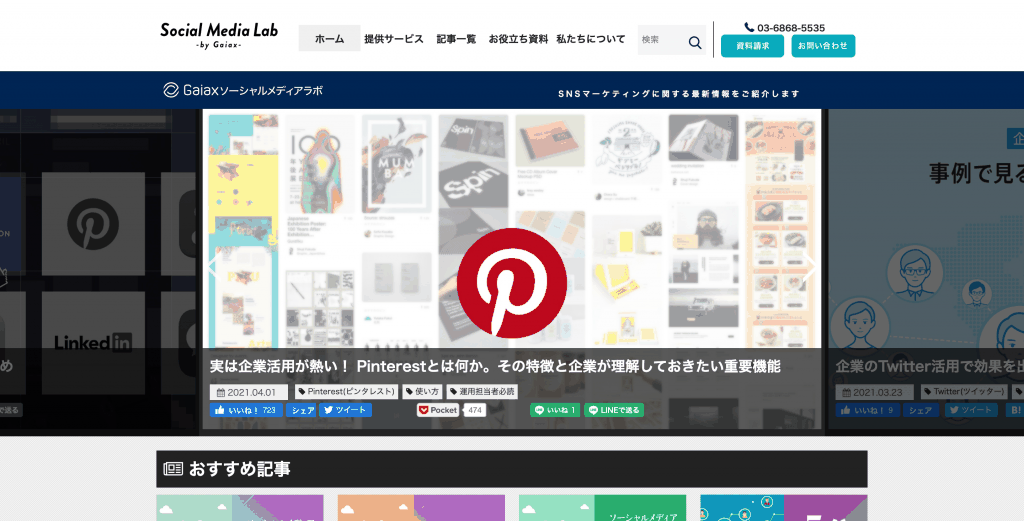
Task: Click the 資料請求 button
Action: pyautogui.click(x=752, y=46)
